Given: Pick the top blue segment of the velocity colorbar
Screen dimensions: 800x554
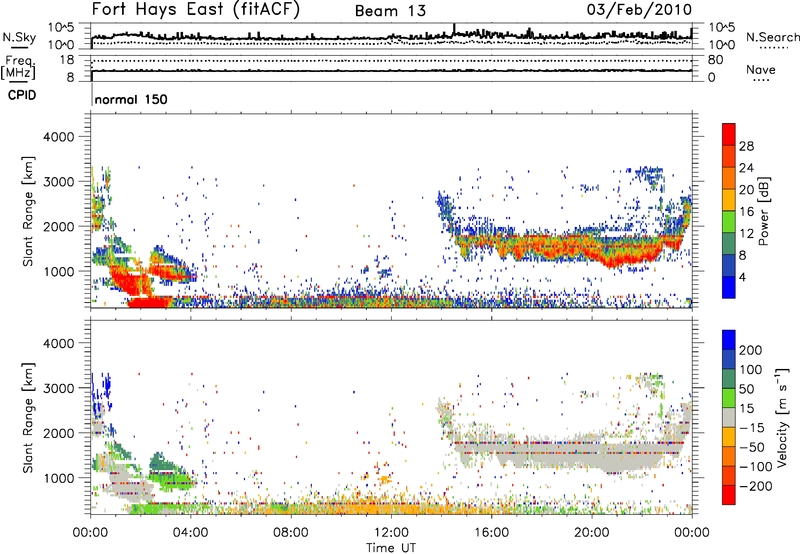Looking at the screenshot, I should click(729, 340).
